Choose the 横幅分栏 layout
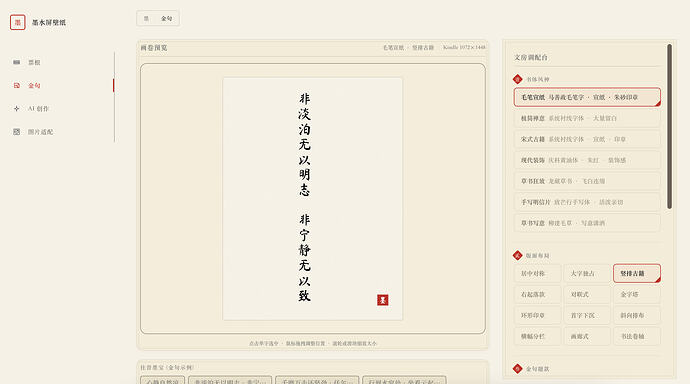Viewport: 690px width, 384px height. point(537,336)
